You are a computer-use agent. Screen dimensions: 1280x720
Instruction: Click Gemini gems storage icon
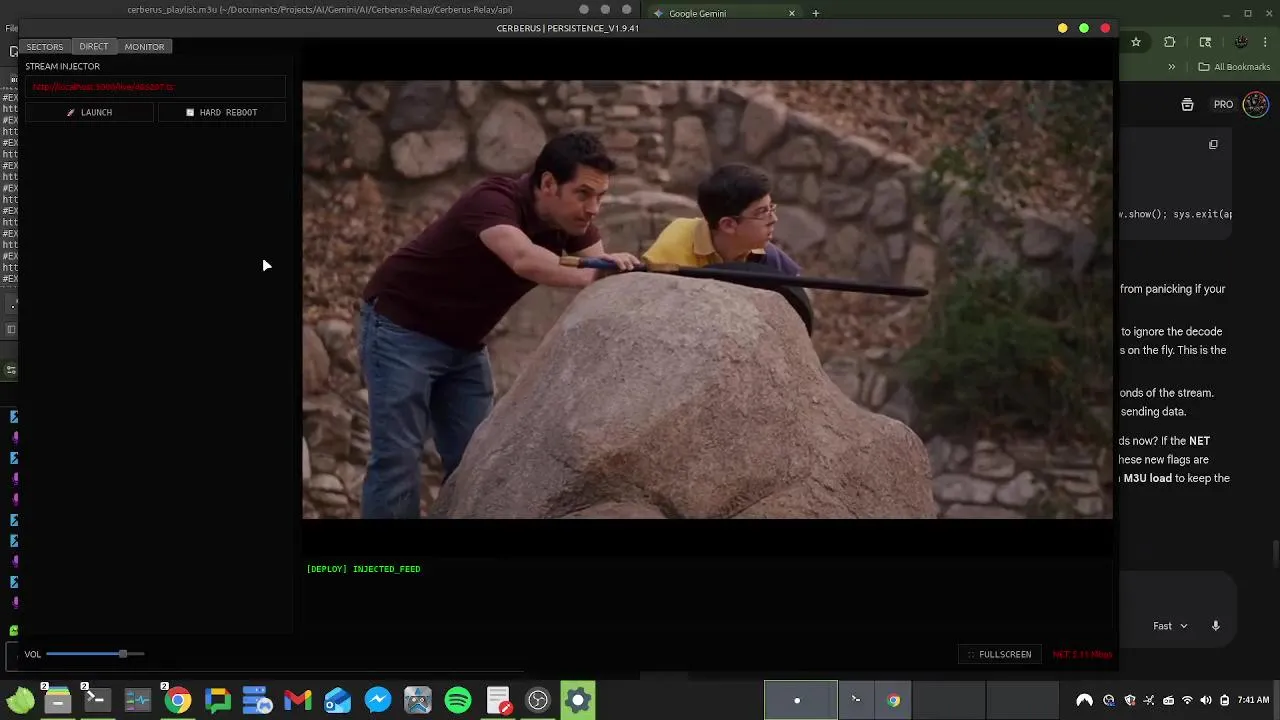point(1187,104)
